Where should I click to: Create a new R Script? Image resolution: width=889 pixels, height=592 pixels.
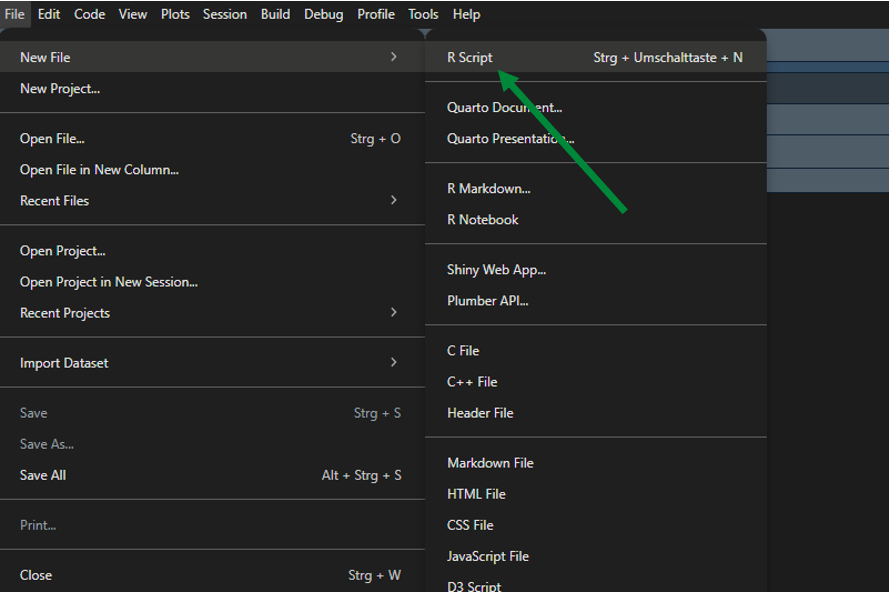(596, 57)
